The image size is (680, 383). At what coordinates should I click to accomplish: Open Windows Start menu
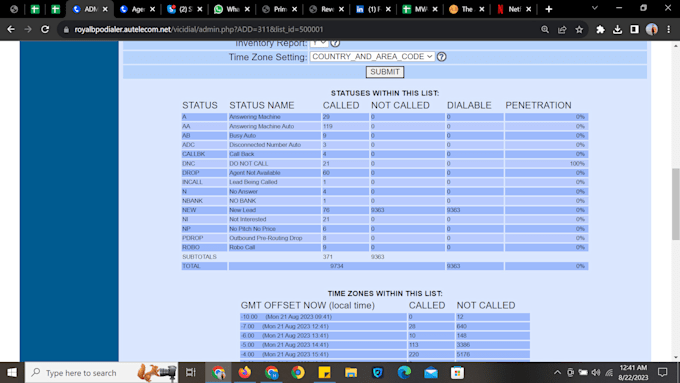point(12,373)
